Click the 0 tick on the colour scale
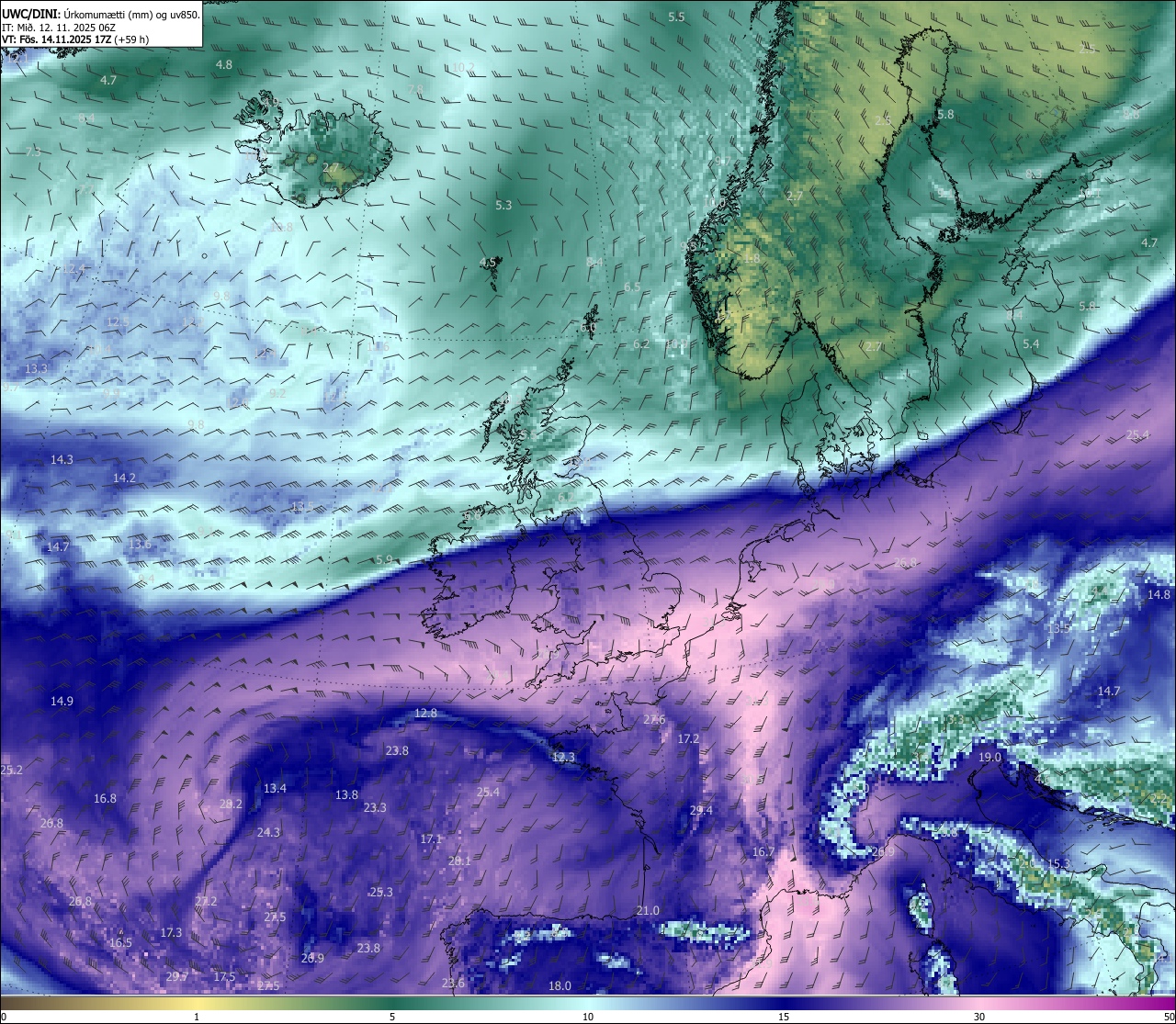The image size is (1176, 1024). pos(4,1017)
